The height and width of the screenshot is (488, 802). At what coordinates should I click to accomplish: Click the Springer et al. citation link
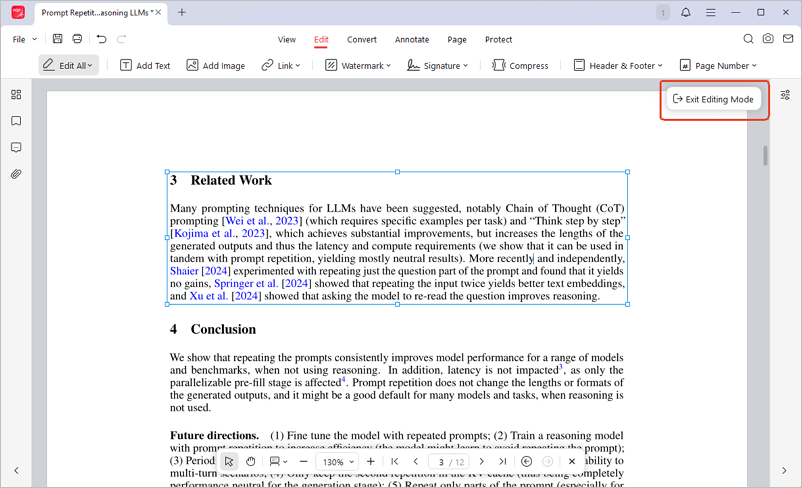point(246,283)
